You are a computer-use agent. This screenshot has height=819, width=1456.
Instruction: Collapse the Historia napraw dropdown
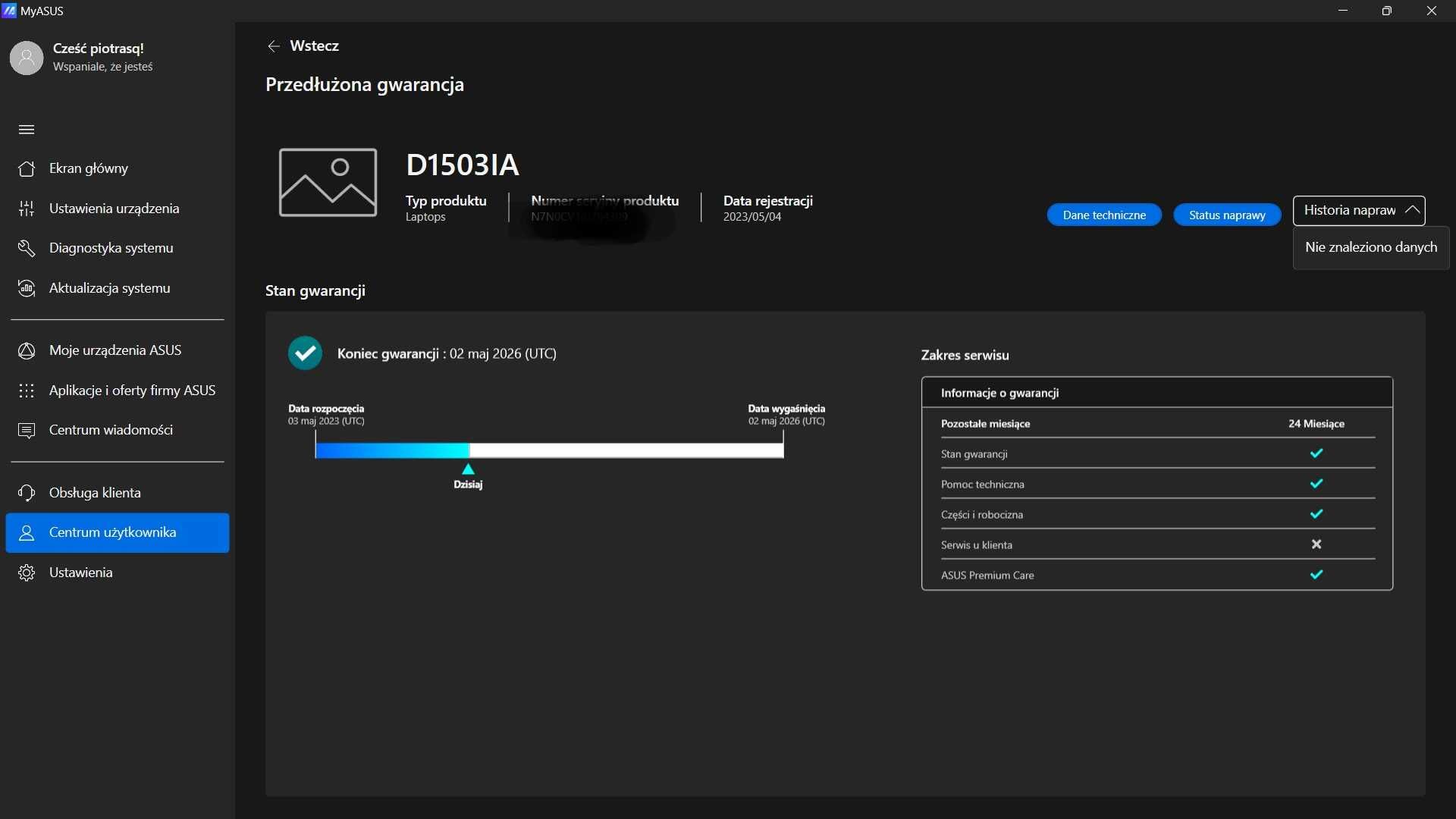(1359, 211)
